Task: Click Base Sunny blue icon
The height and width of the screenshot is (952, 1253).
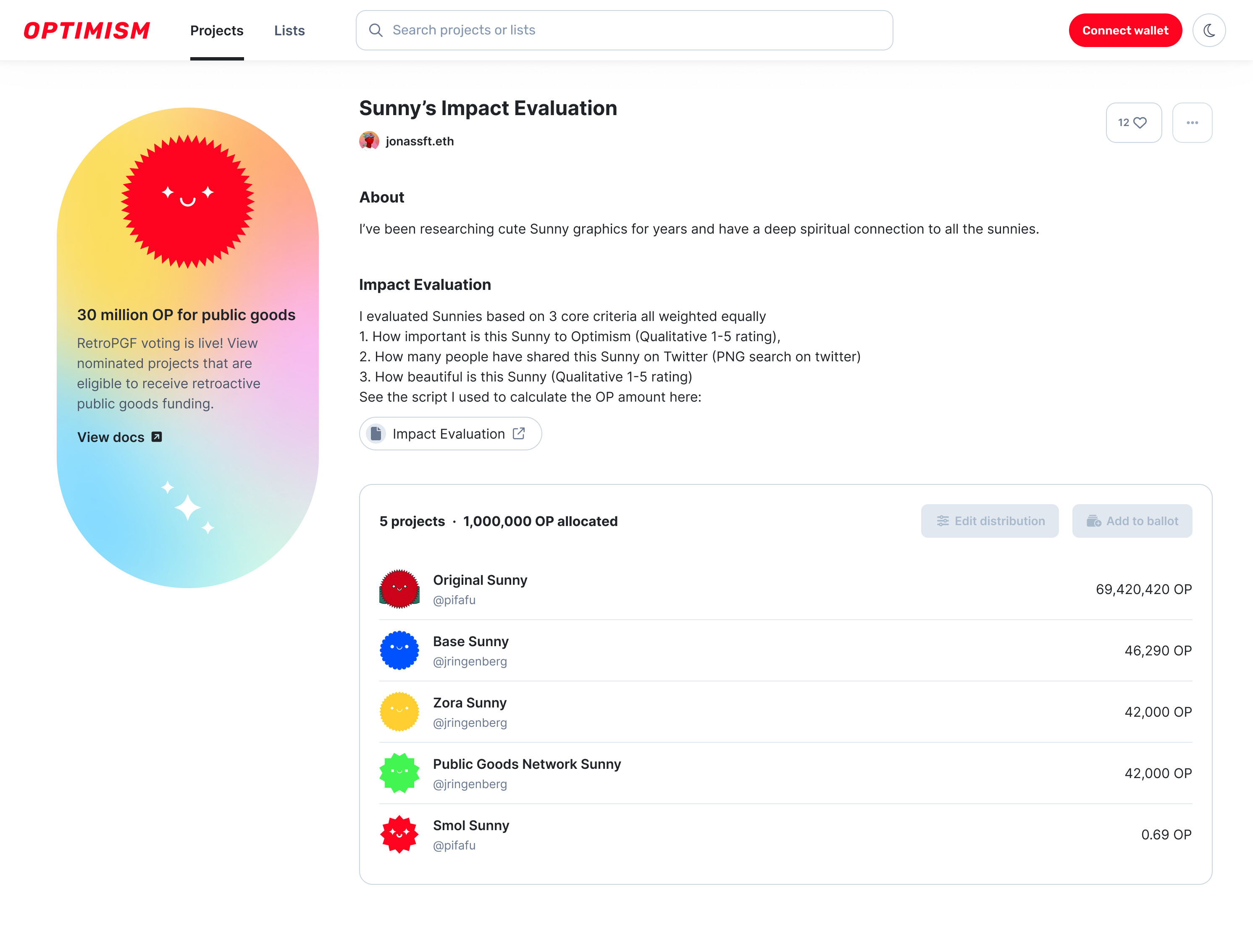Action: point(399,650)
